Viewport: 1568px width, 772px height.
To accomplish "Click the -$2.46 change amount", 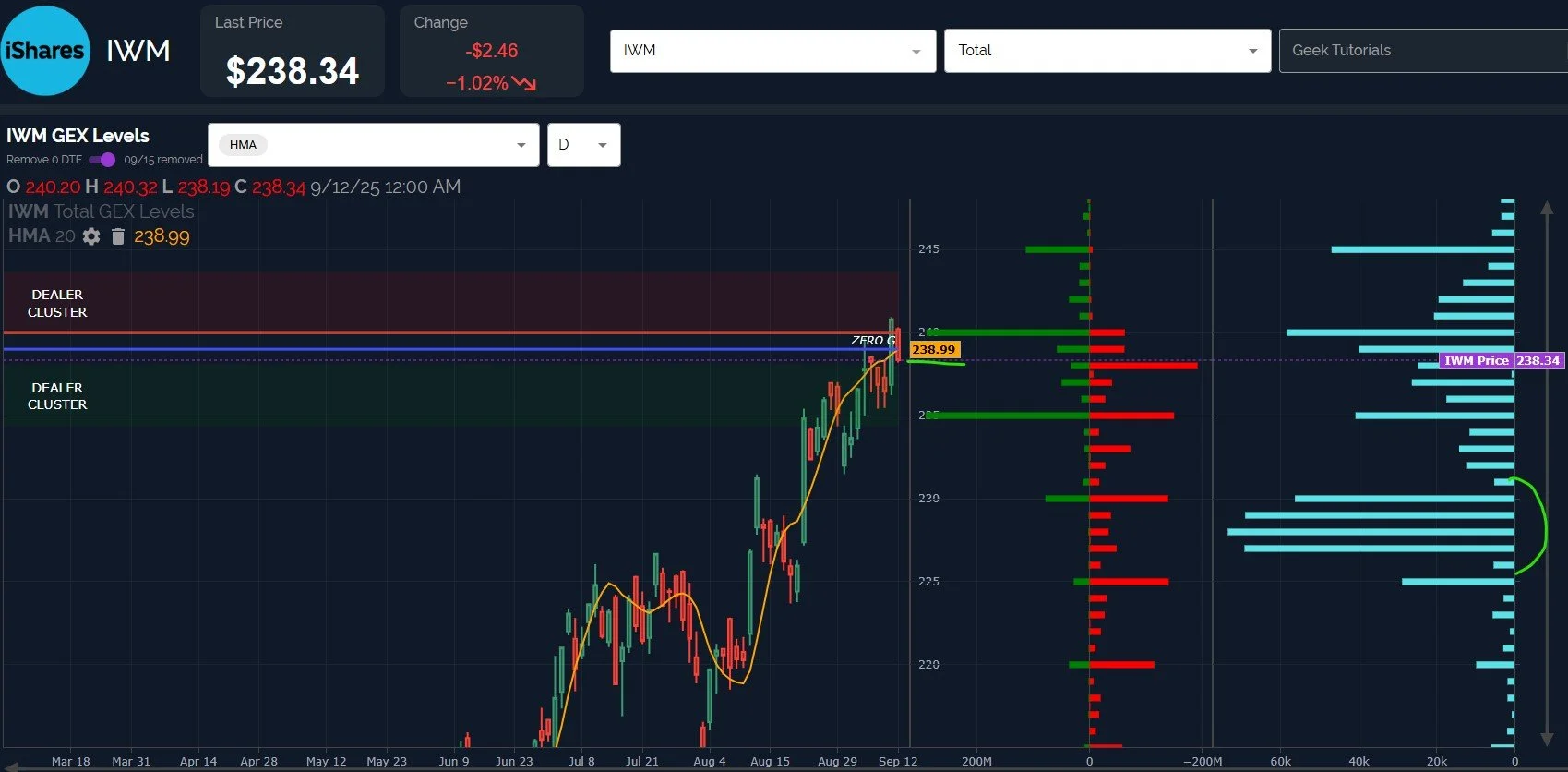I will click(492, 51).
